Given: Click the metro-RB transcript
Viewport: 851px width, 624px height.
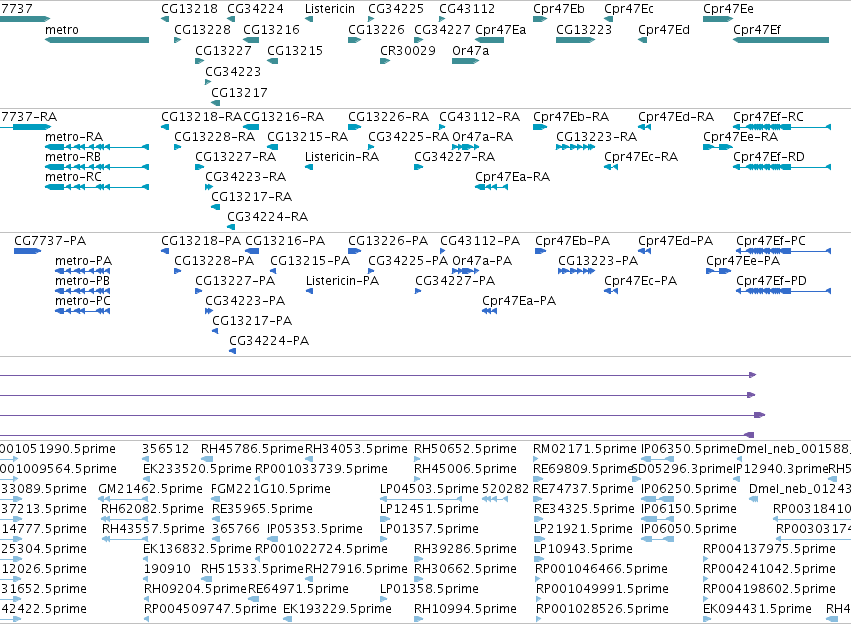Looking at the screenshot, I should click(97, 167).
